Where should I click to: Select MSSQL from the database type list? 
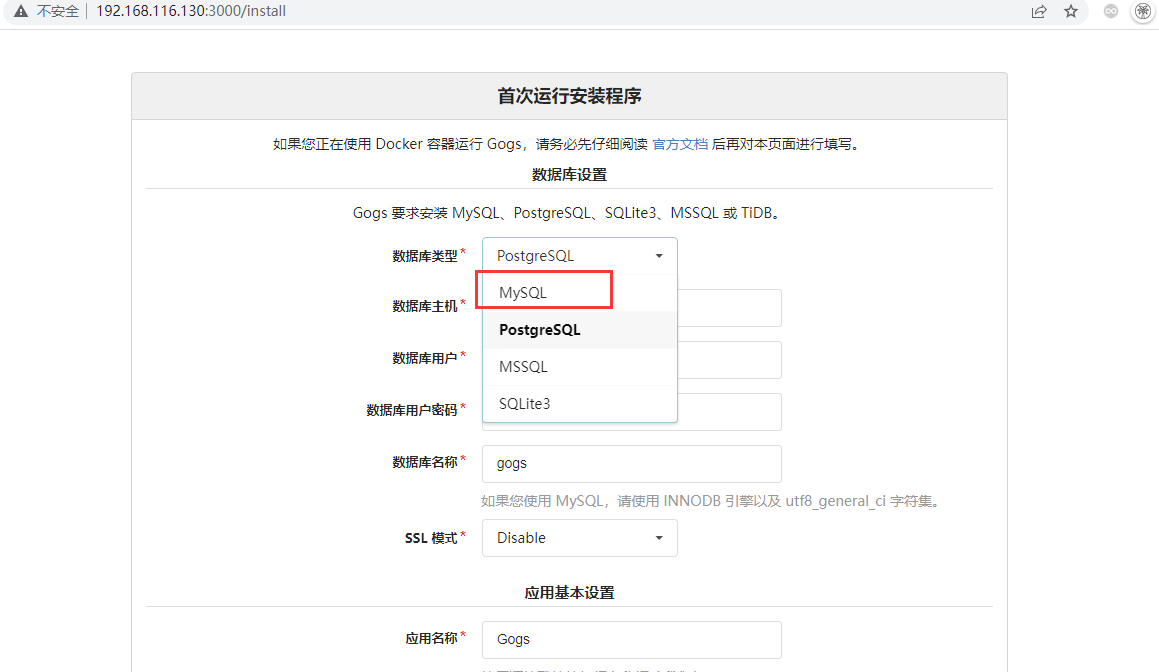point(580,367)
